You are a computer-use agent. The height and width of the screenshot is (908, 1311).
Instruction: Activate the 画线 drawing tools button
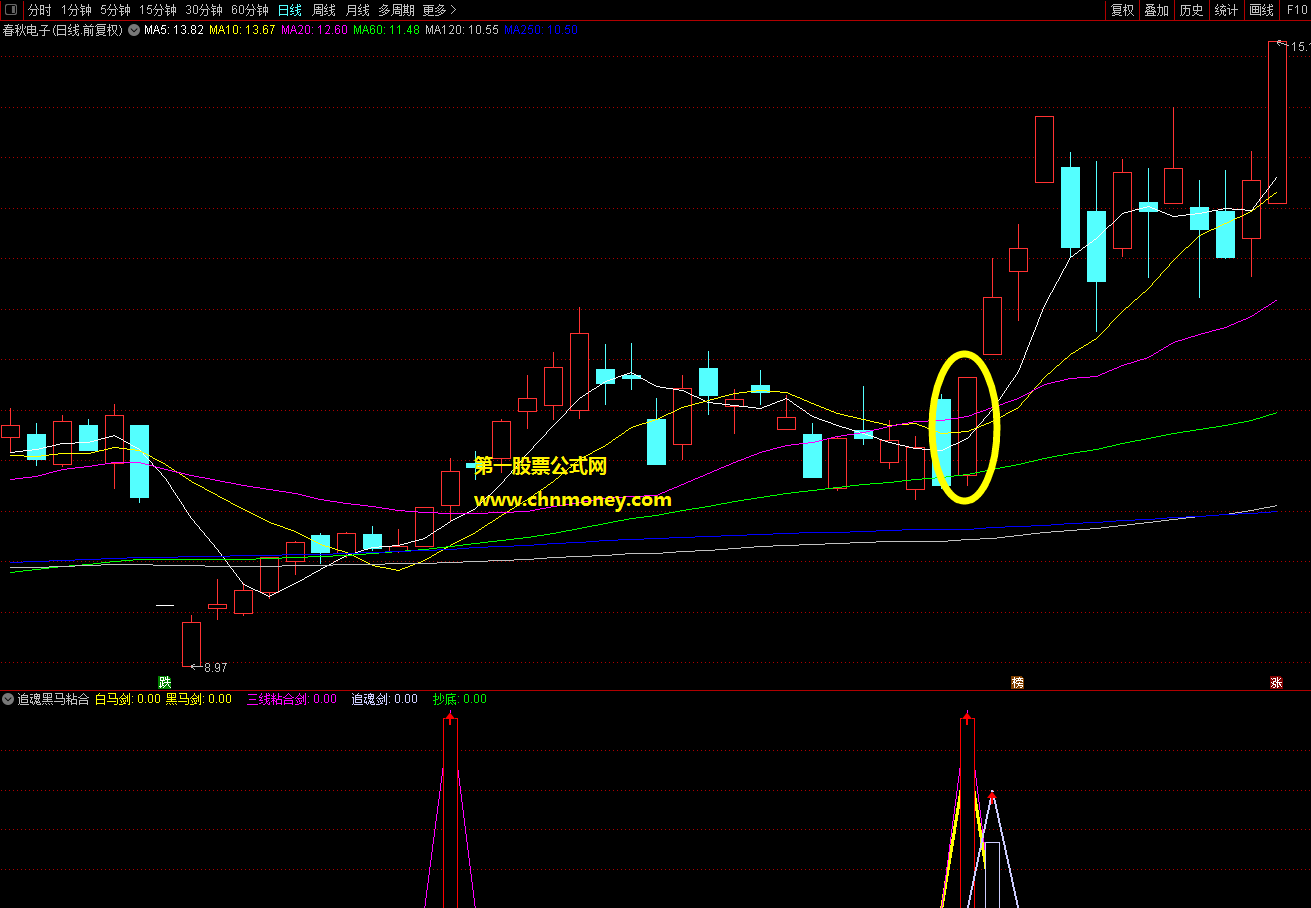tap(1262, 10)
